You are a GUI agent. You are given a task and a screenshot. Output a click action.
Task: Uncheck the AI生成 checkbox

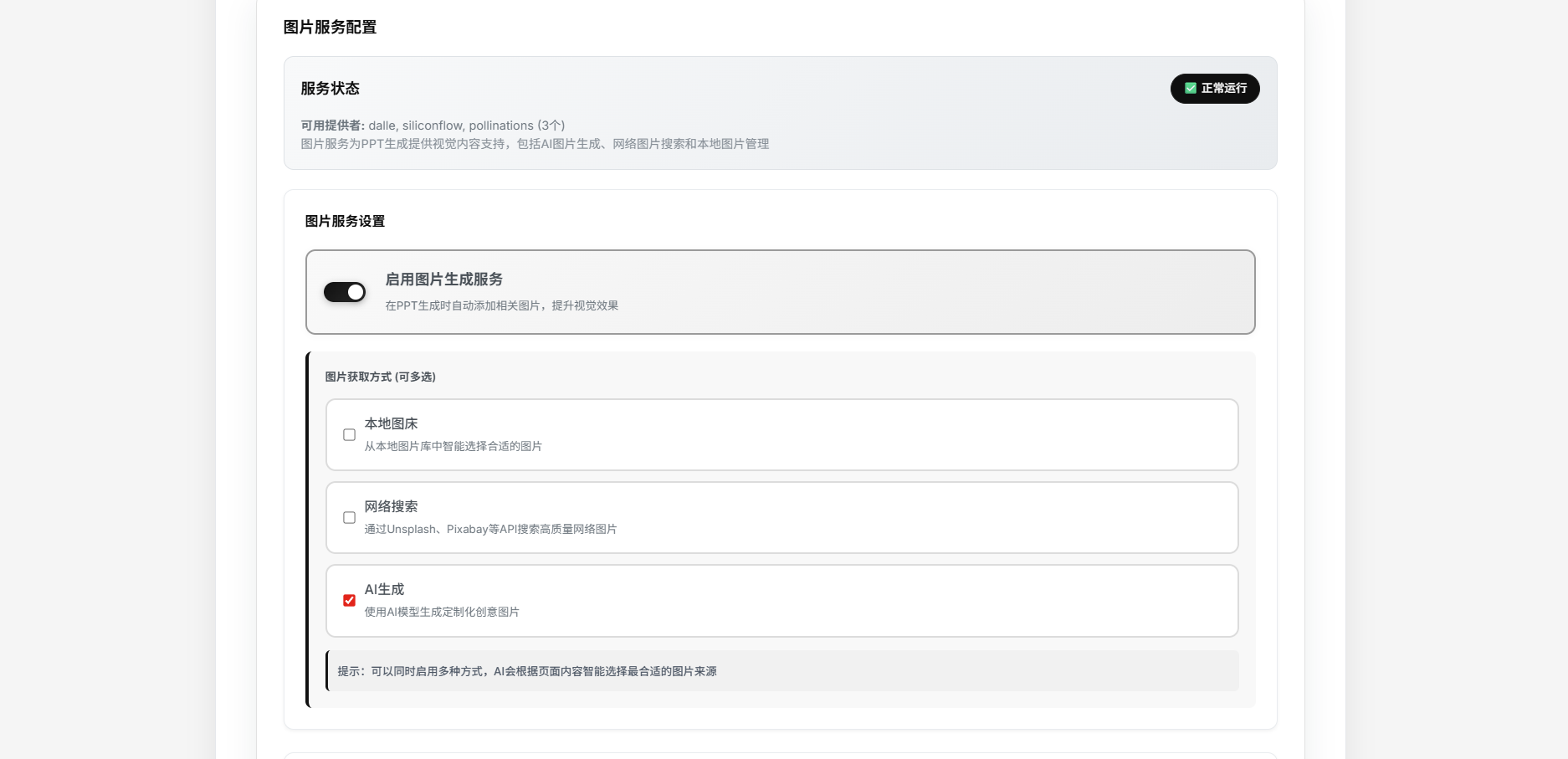click(349, 601)
